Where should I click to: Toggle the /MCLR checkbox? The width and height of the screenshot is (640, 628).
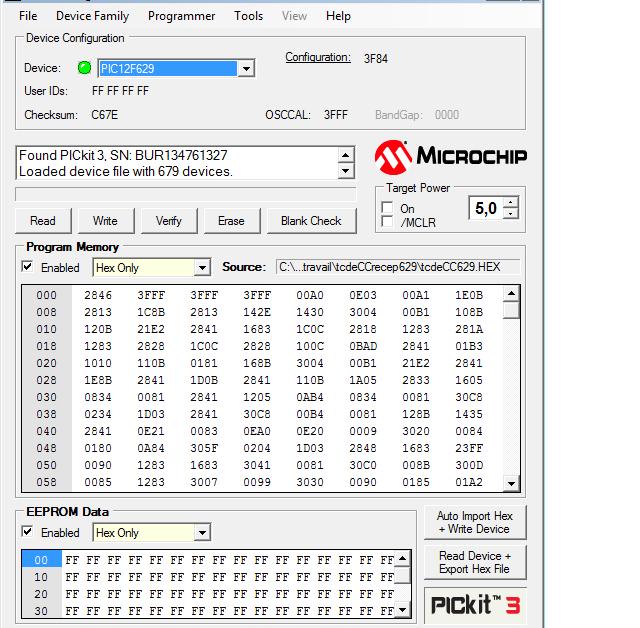click(x=387, y=222)
